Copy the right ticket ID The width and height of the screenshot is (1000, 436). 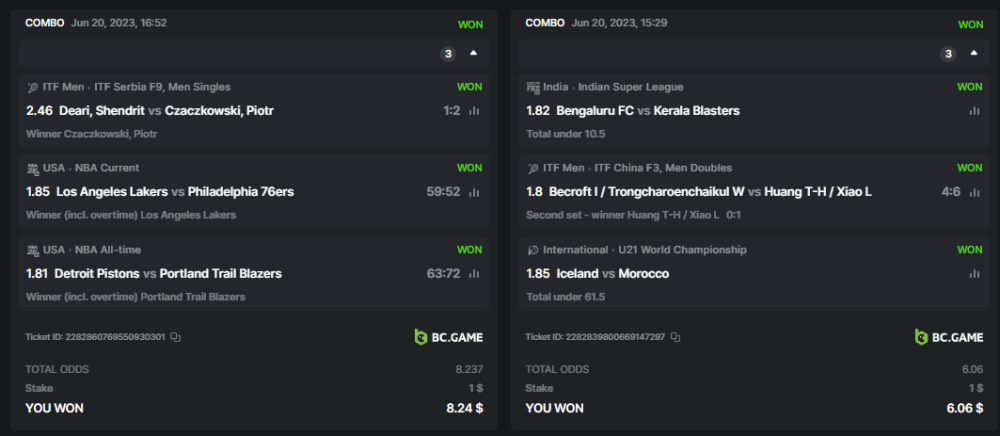(675, 338)
